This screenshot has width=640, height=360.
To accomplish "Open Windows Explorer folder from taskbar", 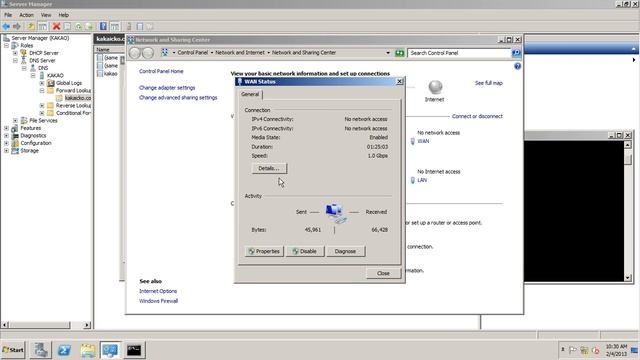I will (x=87, y=350).
